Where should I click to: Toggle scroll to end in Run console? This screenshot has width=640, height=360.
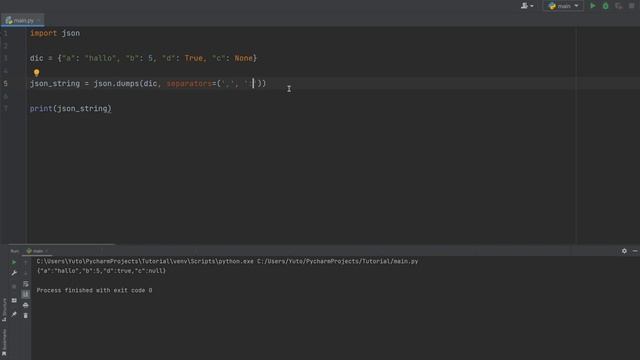click(x=26, y=294)
